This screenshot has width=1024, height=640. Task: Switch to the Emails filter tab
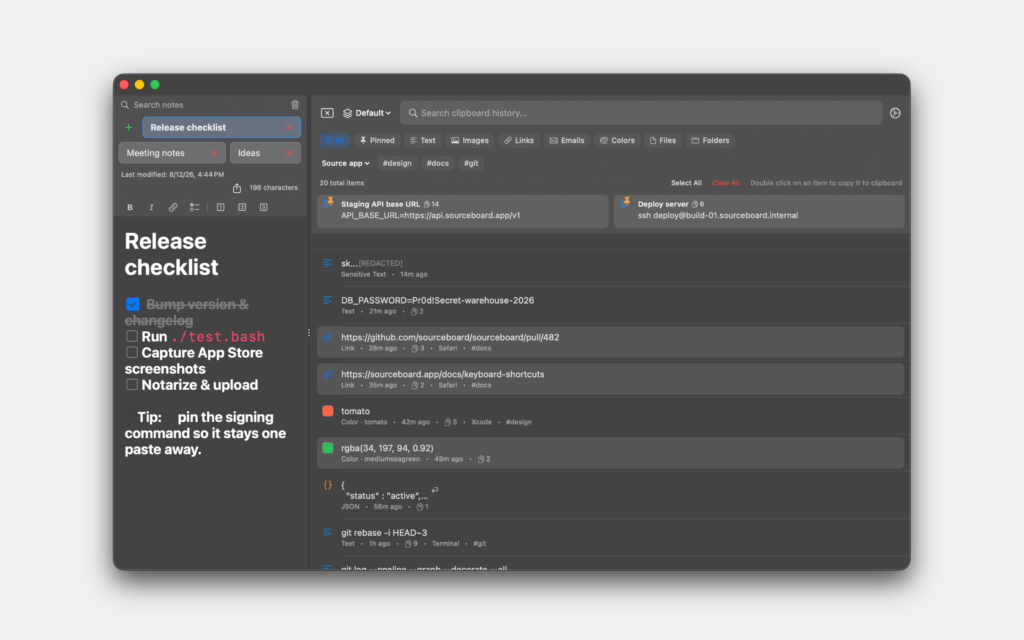(x=567, y=140)
